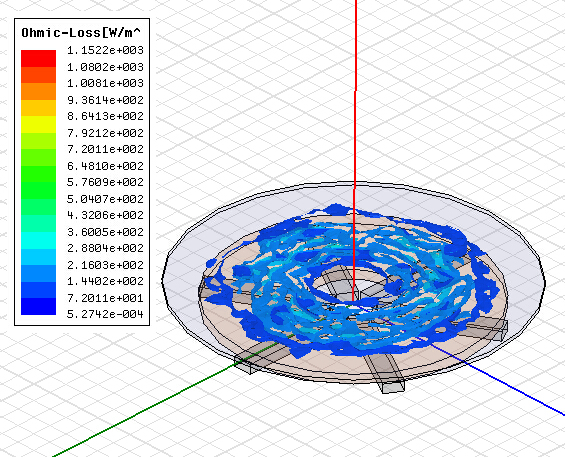Select the orange legend color band
This screenshot has height=457, width=565.
coord(39,92)
